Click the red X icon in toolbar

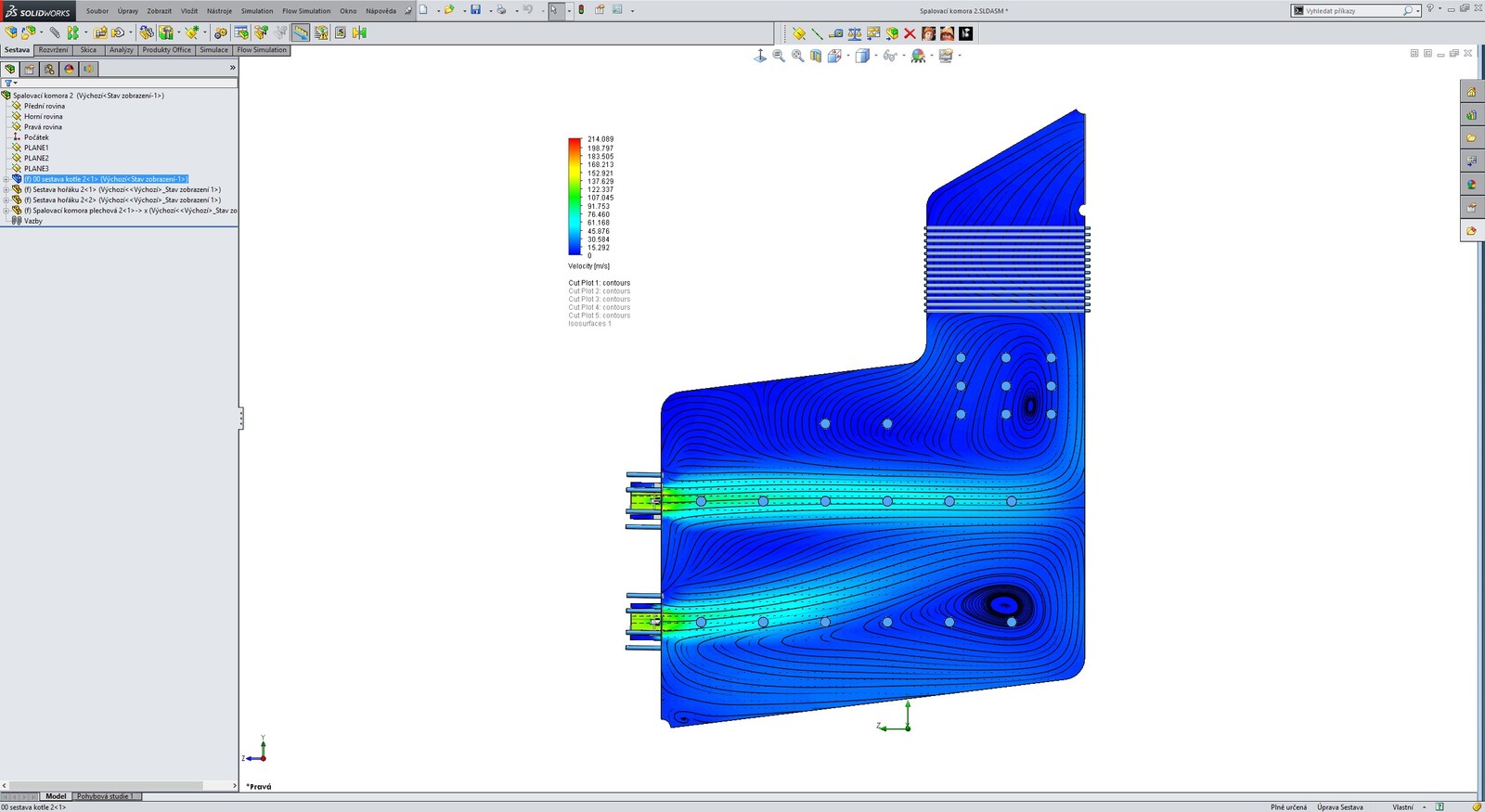point(910,33)
